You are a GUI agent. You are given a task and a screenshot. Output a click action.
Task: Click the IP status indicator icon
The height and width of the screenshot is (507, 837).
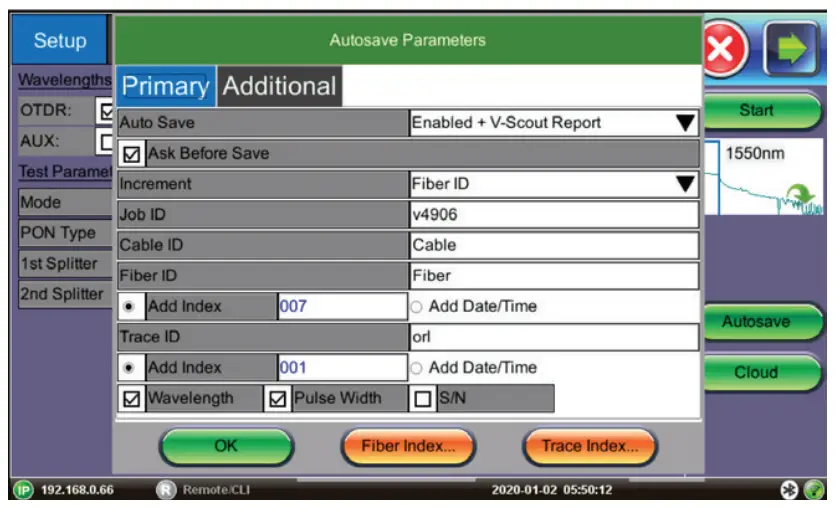pos(21,490)
